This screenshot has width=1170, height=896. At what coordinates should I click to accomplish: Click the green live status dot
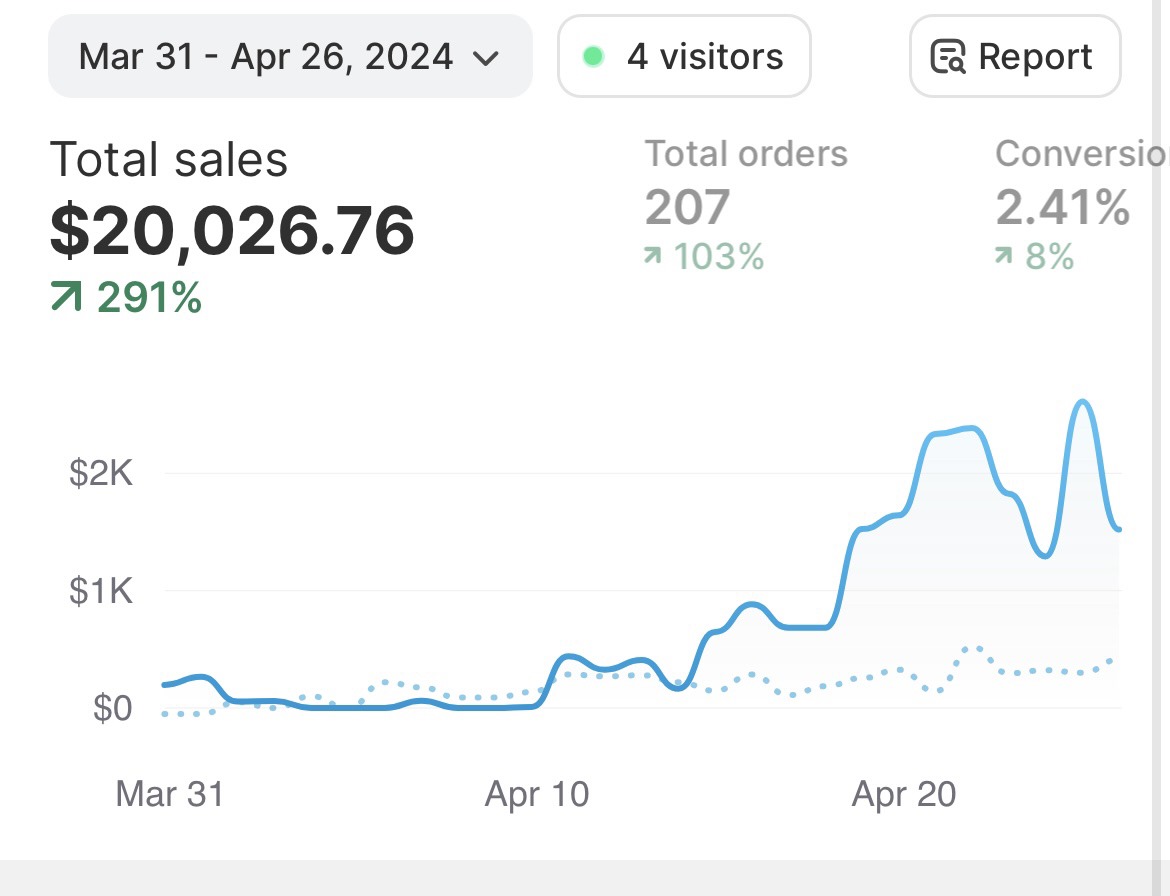tap(593, 56)
